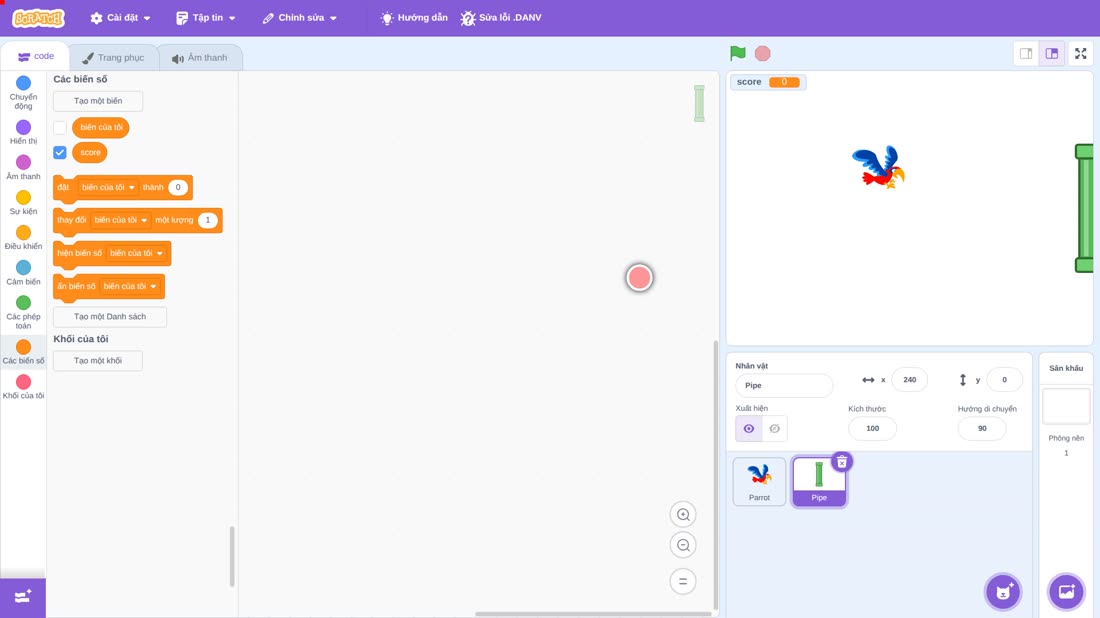Click the 'Tạo một khối' button
The image size is (1100, 618).
click(x=98, y=361)
